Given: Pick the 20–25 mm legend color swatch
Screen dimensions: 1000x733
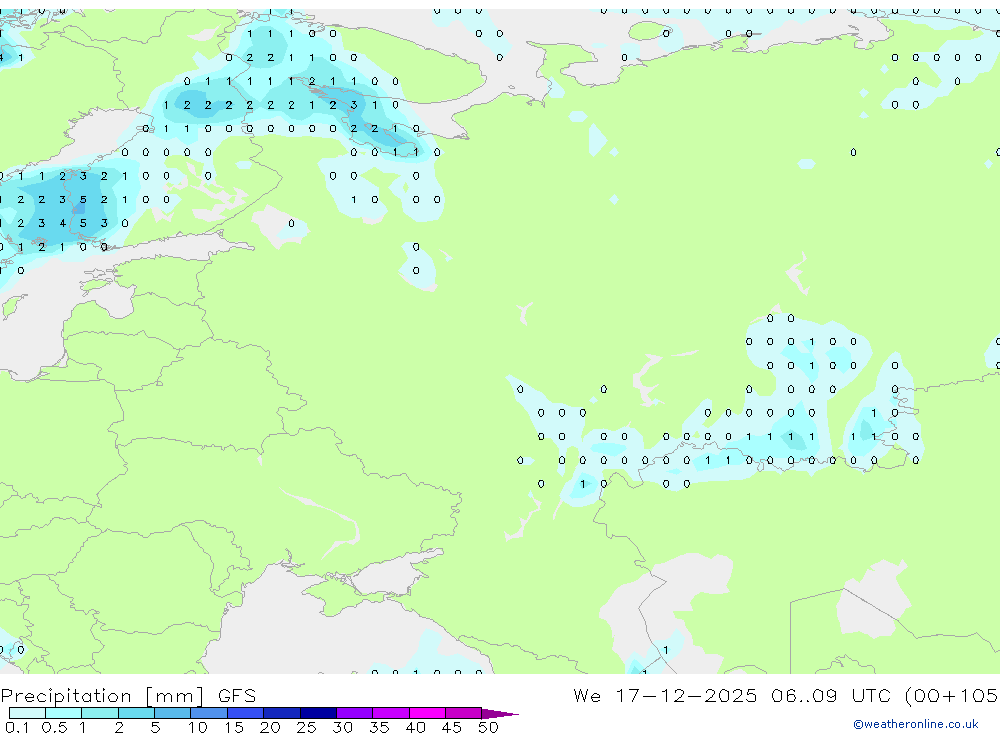Looking at the screenshot, I should tap(282, 713).
